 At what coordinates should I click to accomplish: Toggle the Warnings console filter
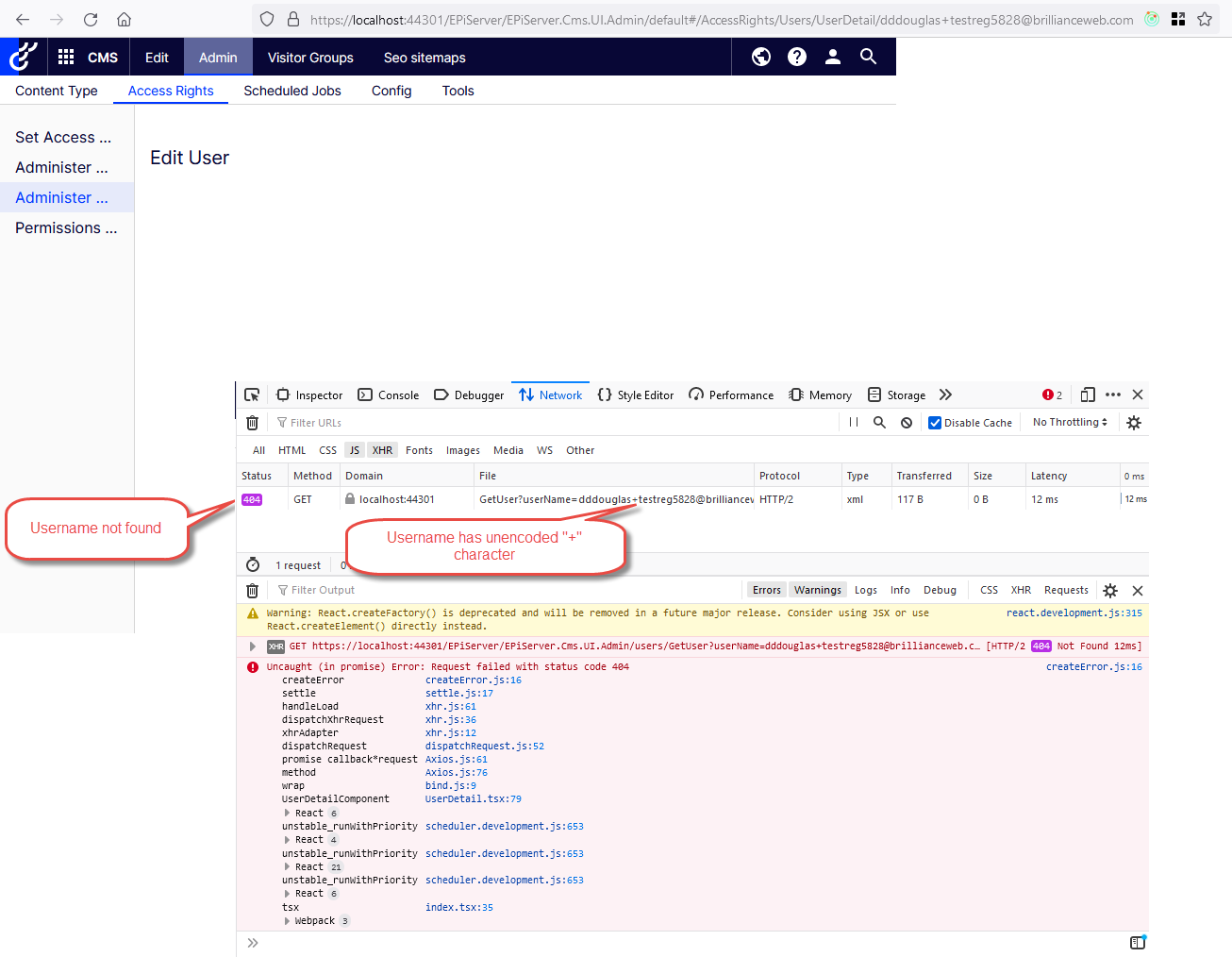817,590
